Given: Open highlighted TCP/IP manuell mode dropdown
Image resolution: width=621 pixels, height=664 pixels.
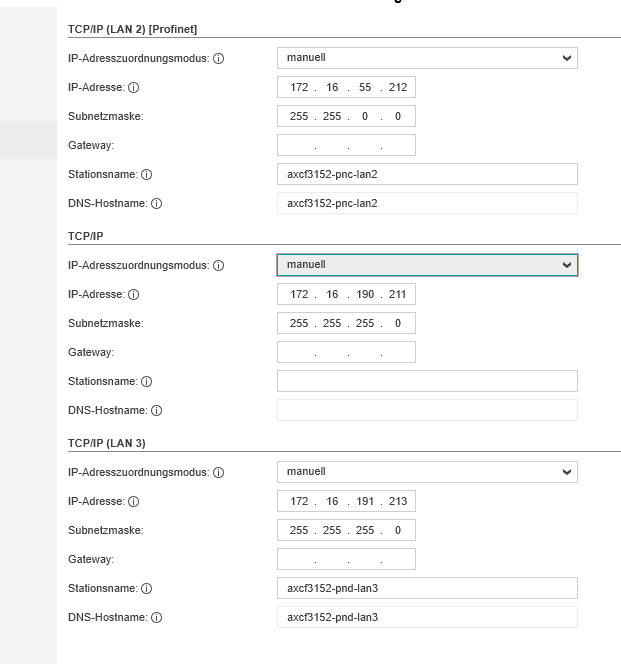Looking at the screenshot, I should (427, 265).
